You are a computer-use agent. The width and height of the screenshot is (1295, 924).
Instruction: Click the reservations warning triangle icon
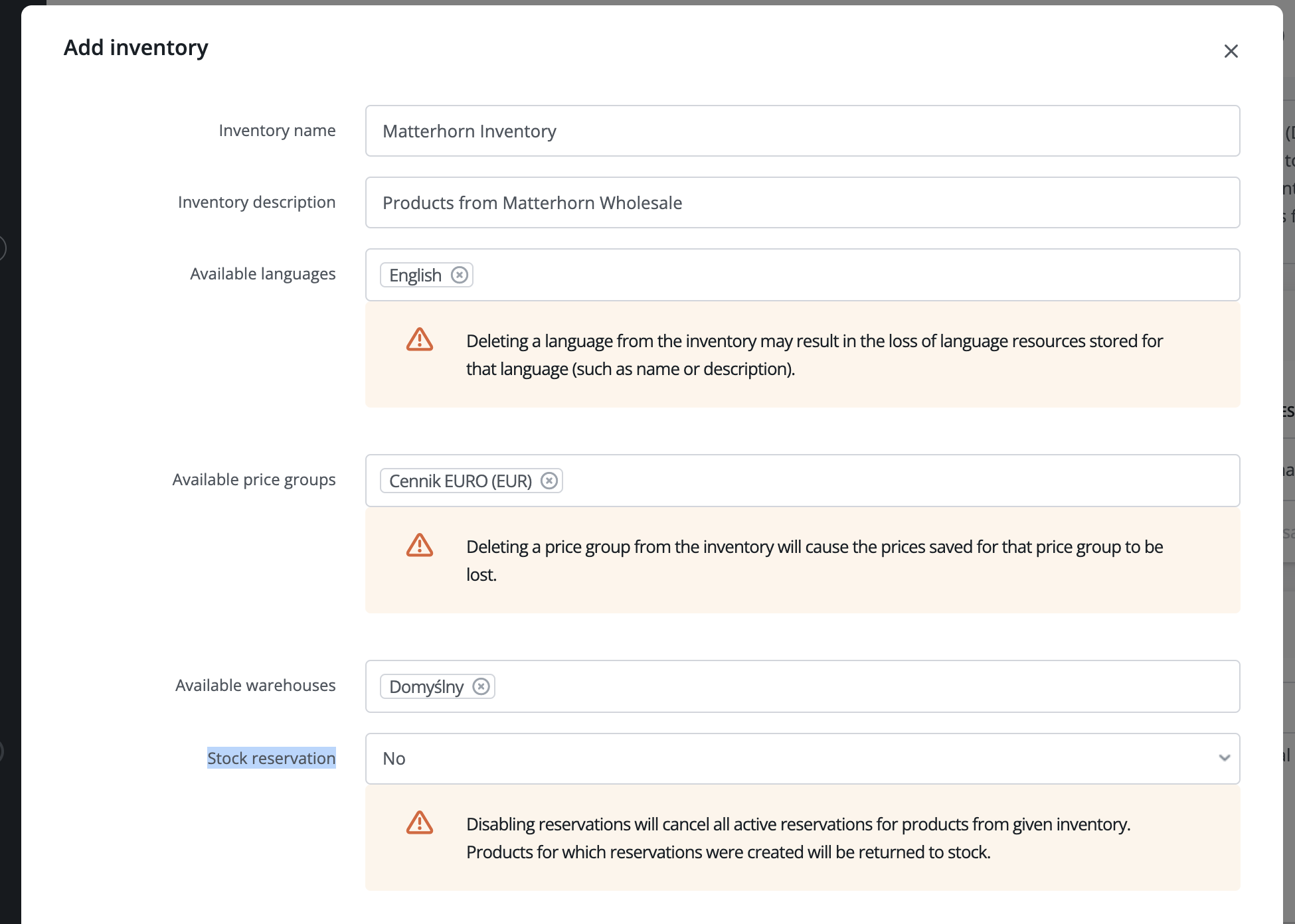pos(420,823)
